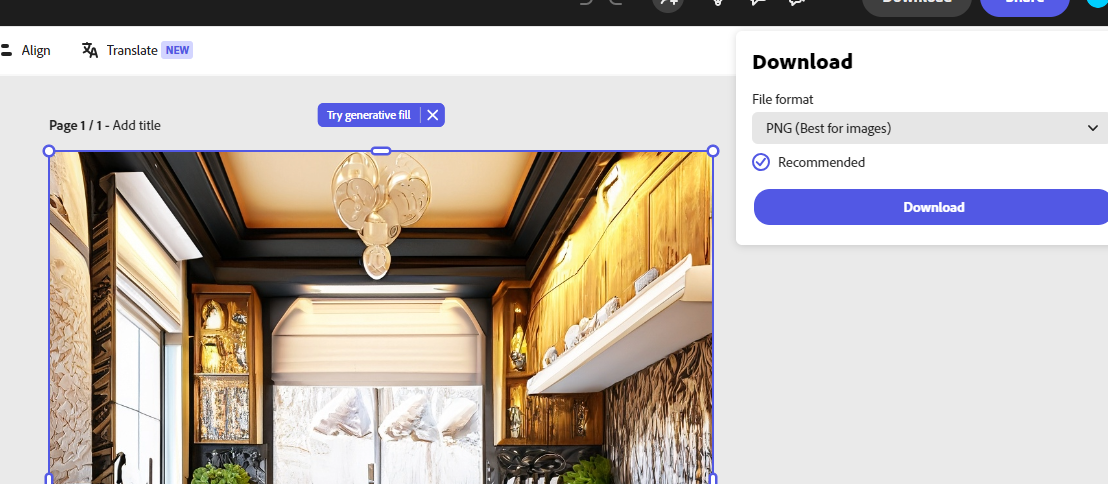This screenshot has width=1108, height=484.
Task: Click the wide Download button in panel
Action: click(931, 207)
